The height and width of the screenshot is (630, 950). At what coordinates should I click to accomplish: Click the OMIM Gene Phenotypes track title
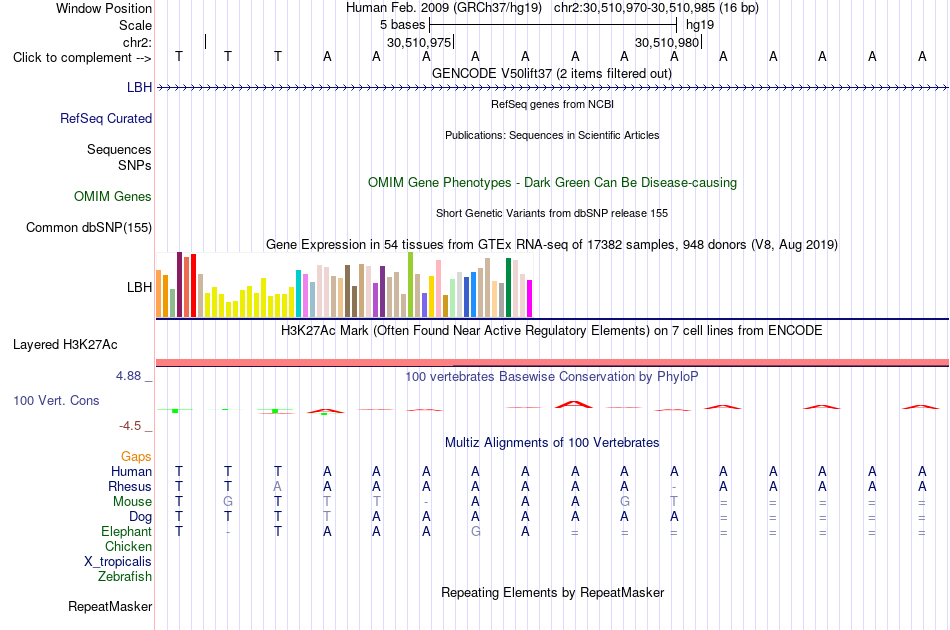point(553,182)
